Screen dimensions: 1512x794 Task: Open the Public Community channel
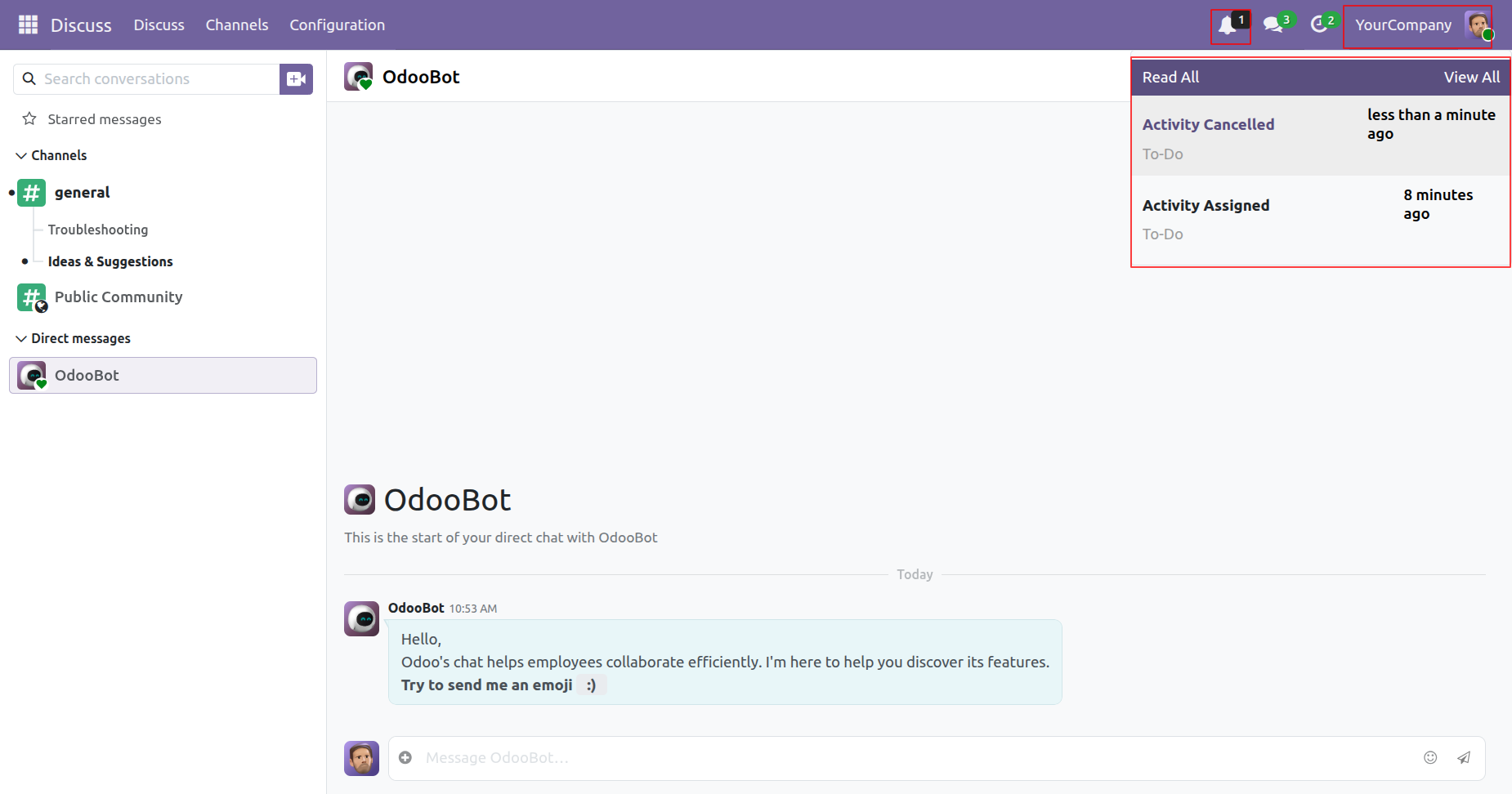[x=119, y=297]
